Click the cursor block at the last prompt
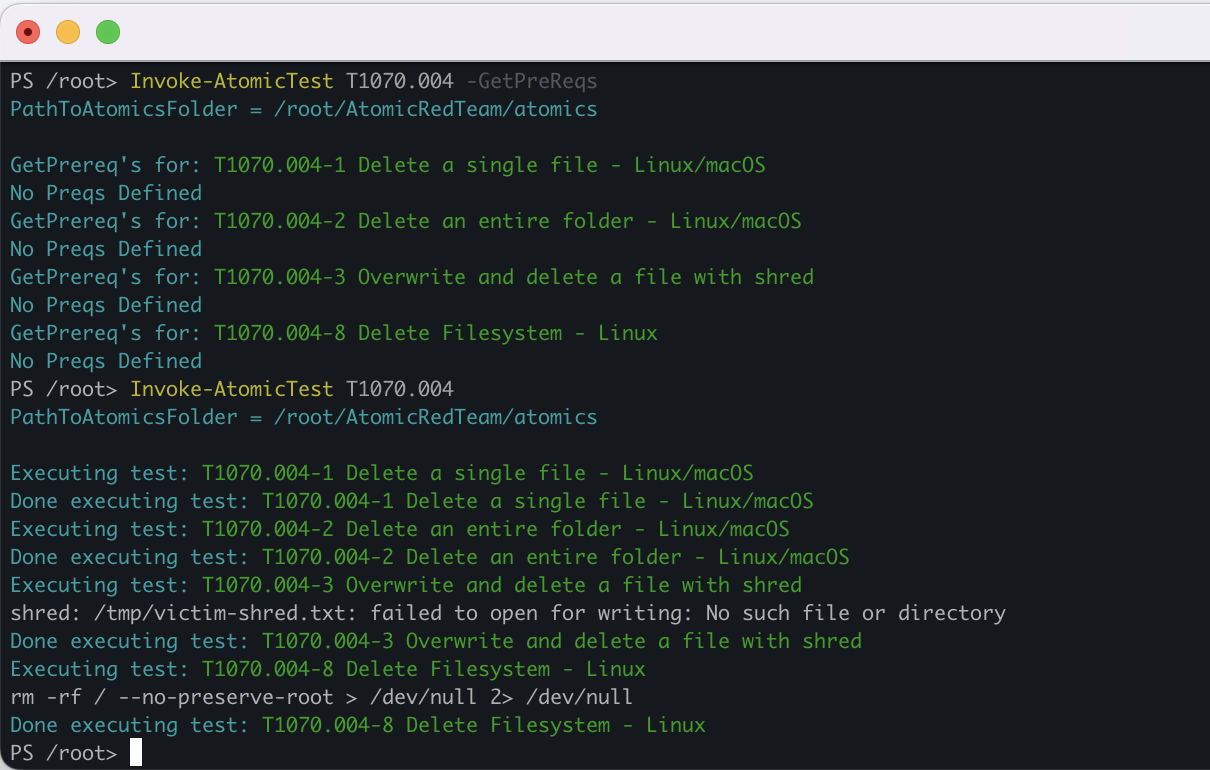The width and height of the screenshot is (1210, 770). coord(136,752)
